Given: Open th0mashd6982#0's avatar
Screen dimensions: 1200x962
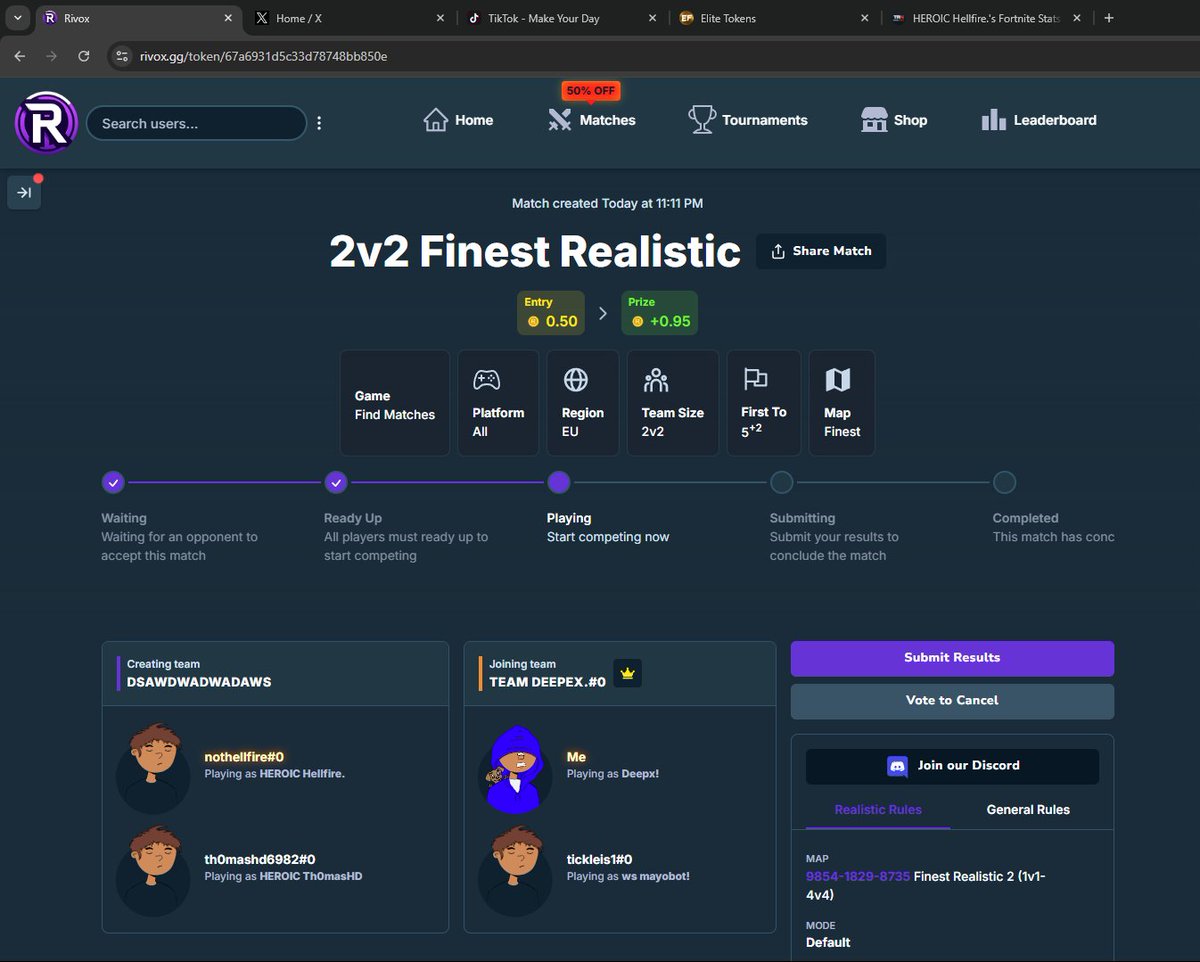Looking at the screenshot, I should click(x=153, y=869).
